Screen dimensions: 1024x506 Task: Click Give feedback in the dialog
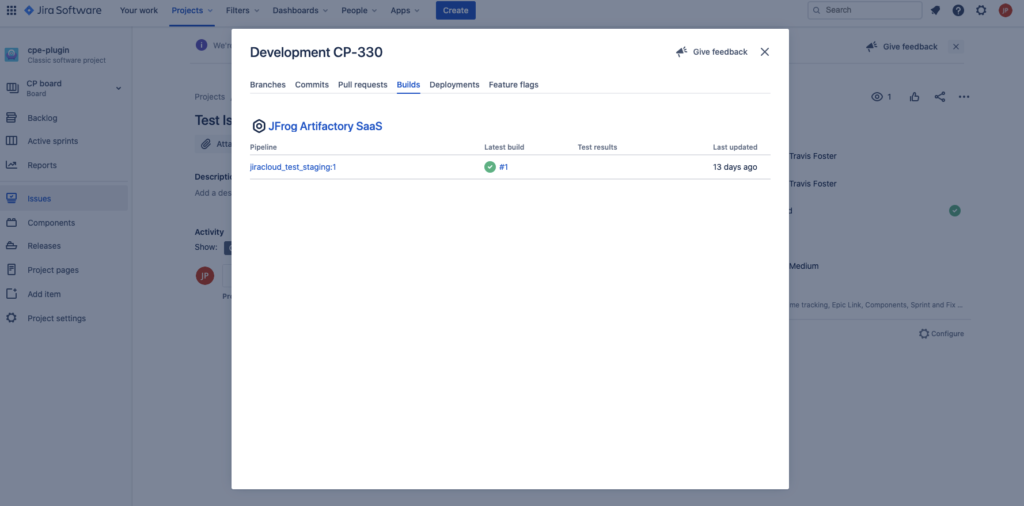[x=712, y=52]
